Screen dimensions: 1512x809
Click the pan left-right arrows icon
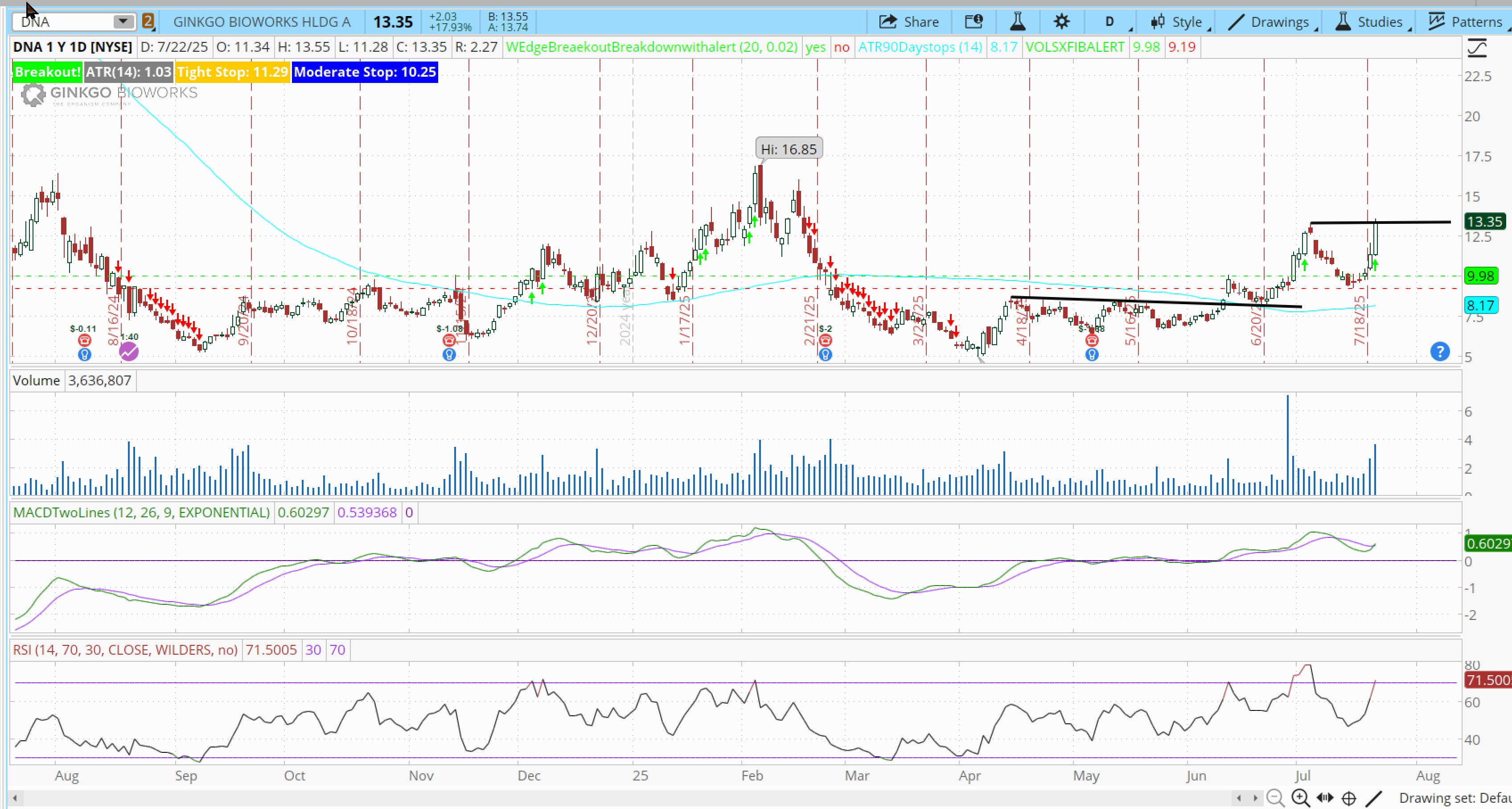pos(1325,798)
